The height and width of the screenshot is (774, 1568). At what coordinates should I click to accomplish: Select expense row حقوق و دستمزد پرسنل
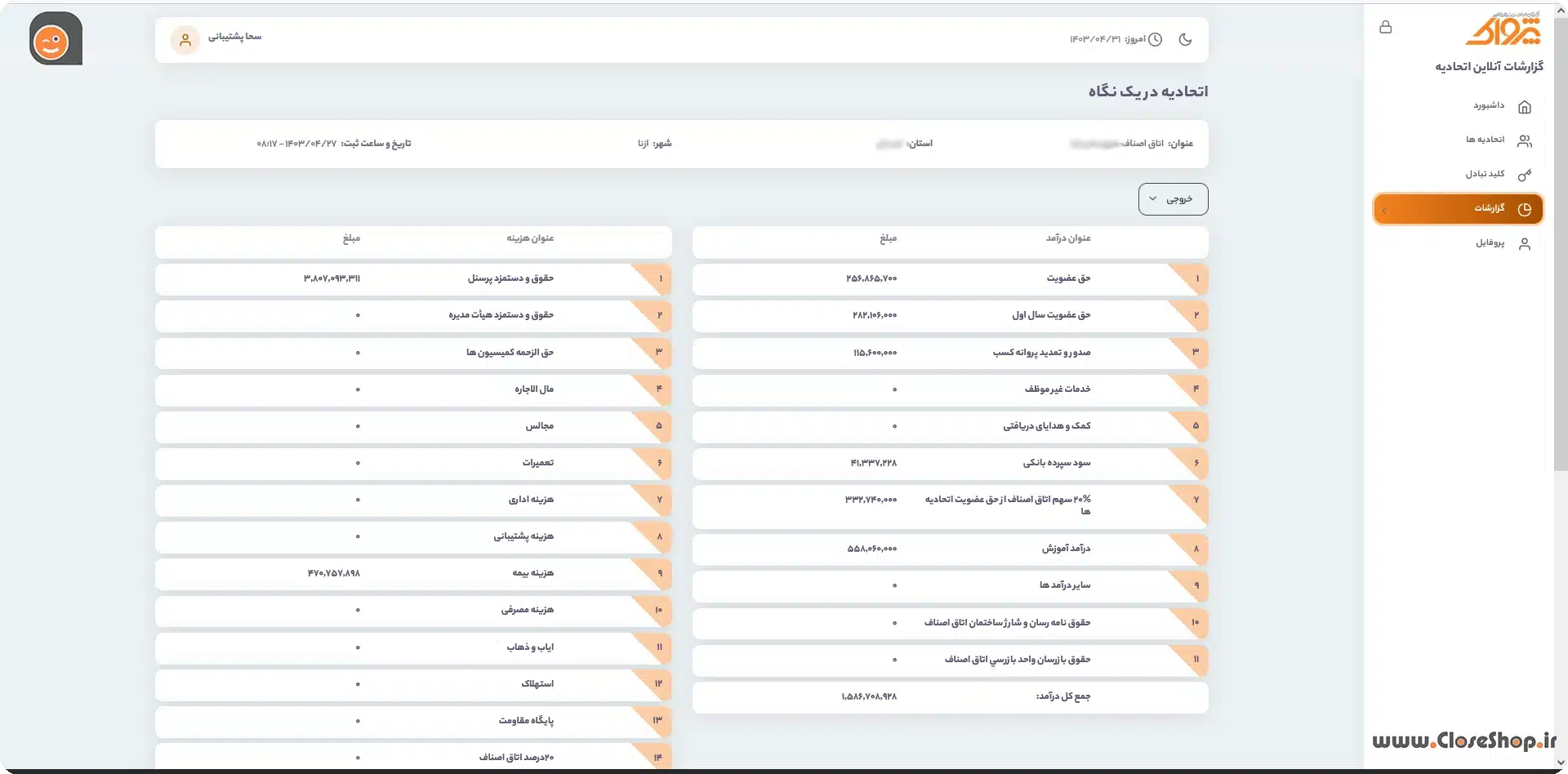pyautogui.click(x=413, y=279)
